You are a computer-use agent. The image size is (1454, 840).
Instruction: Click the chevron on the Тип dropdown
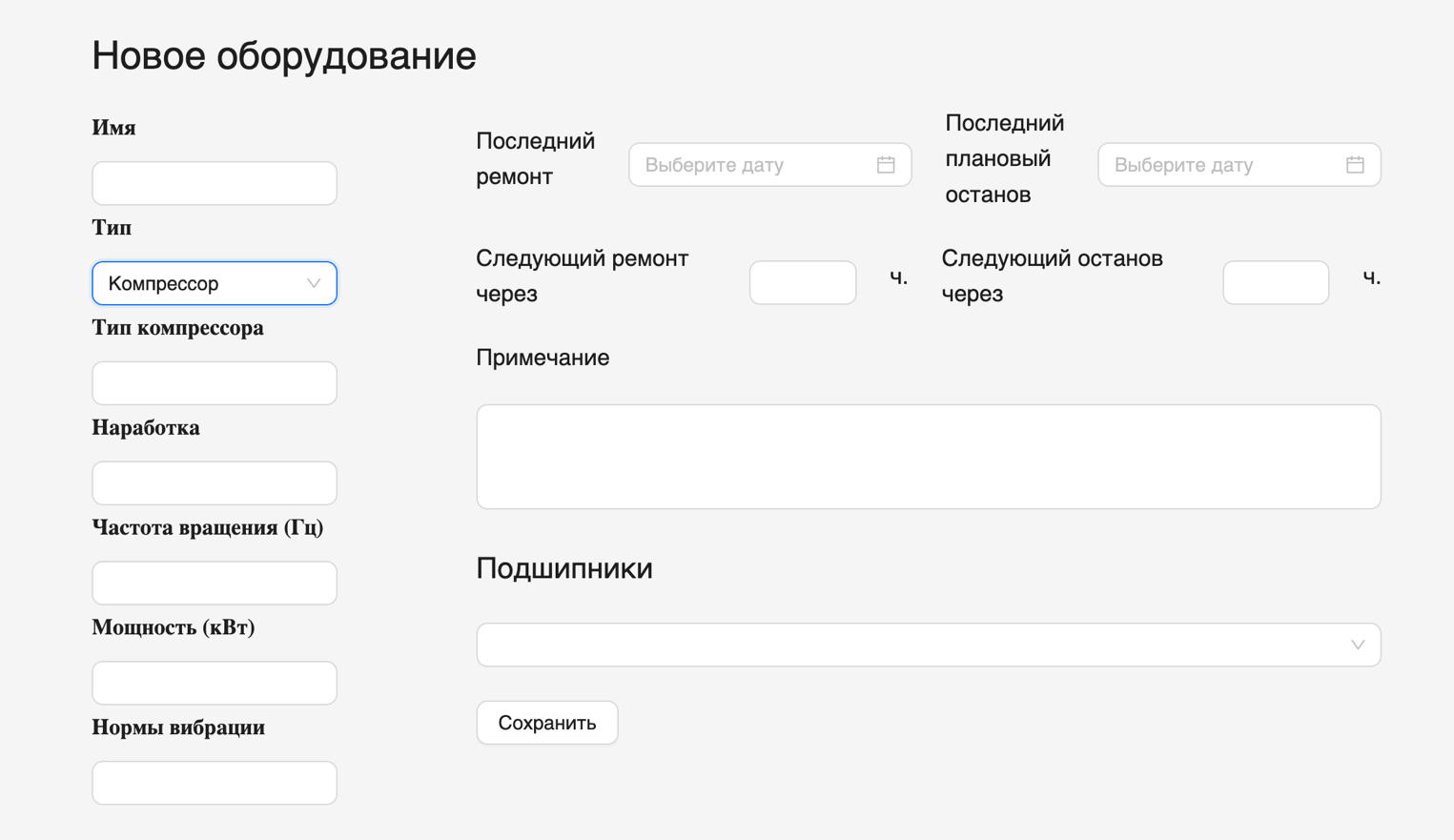(314, 283)
